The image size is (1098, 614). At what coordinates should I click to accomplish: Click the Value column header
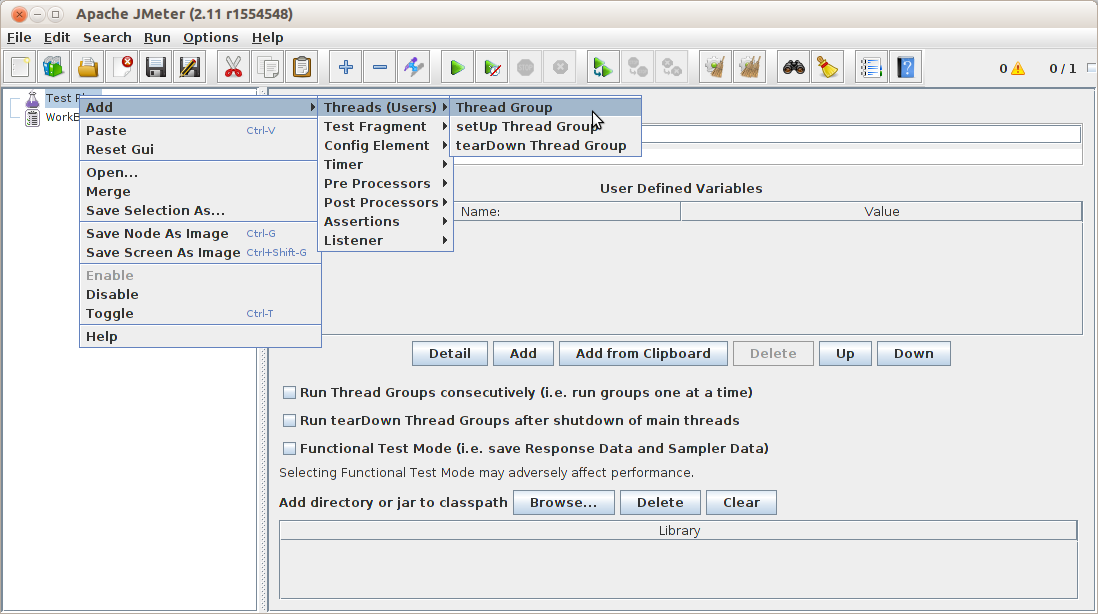click(882, 211)
